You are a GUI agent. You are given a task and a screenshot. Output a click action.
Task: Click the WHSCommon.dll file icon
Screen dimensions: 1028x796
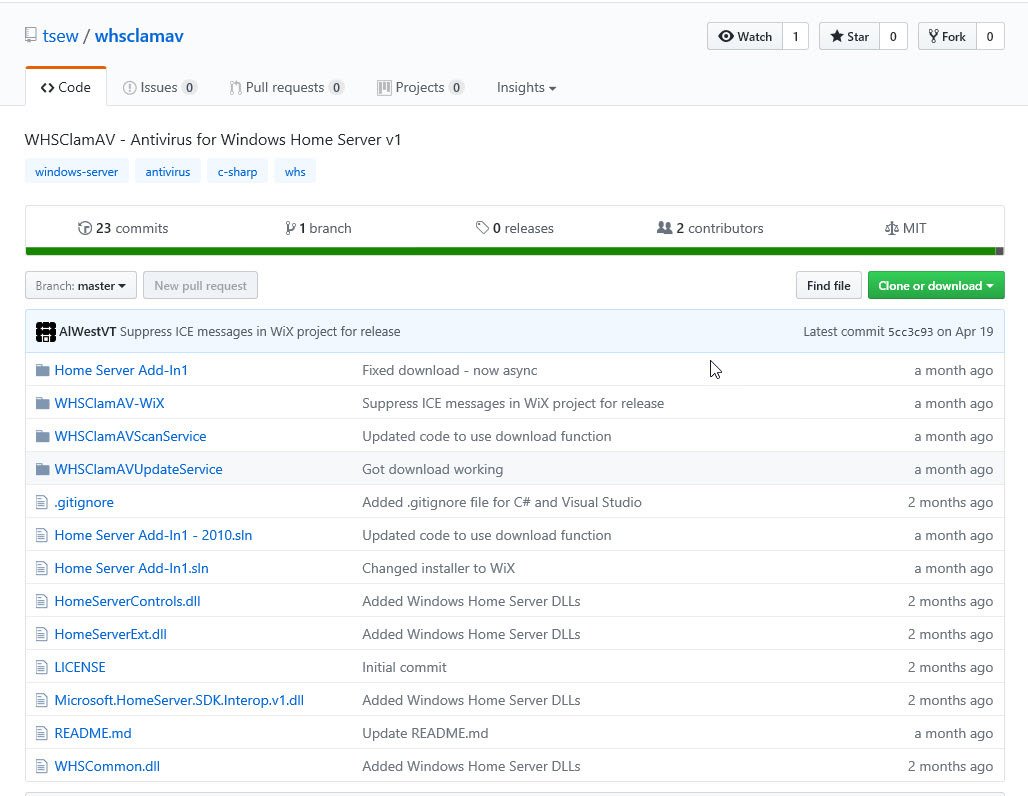click(41, 766)
